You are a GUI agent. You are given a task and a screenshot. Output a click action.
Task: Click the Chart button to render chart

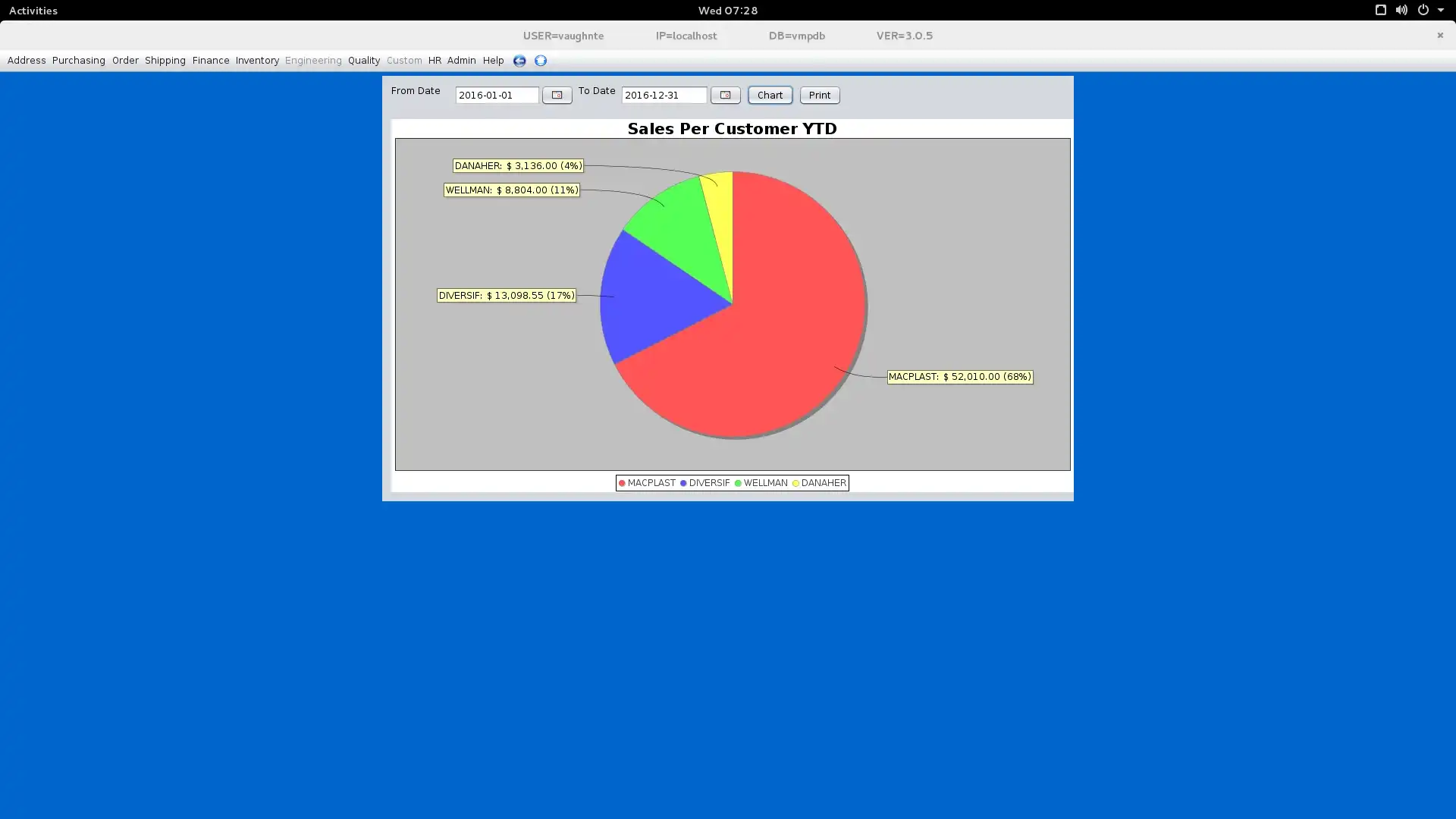[x=770, y=95]
